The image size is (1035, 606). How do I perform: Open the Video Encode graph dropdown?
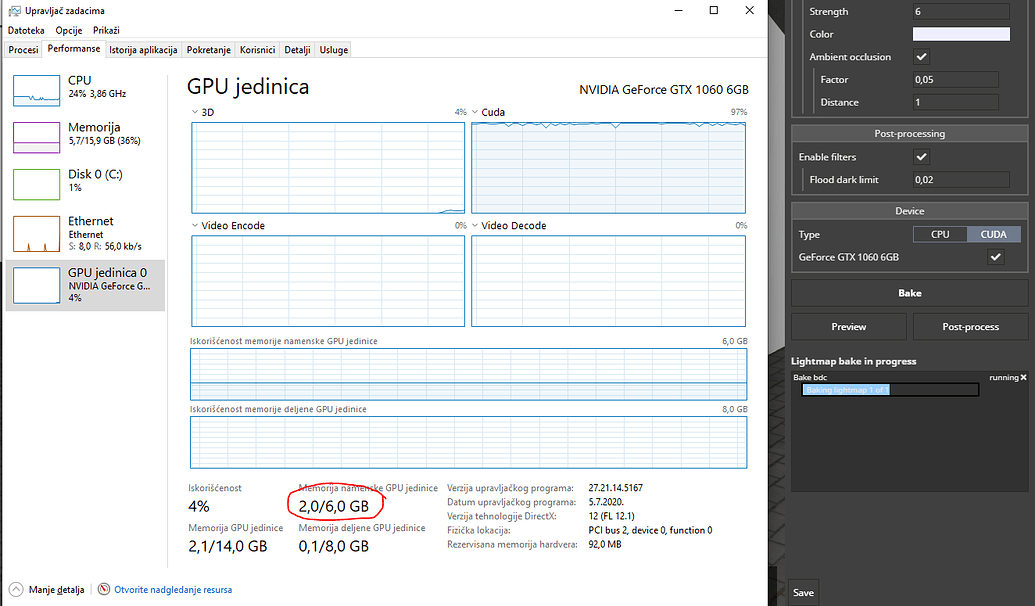point(195,226)
